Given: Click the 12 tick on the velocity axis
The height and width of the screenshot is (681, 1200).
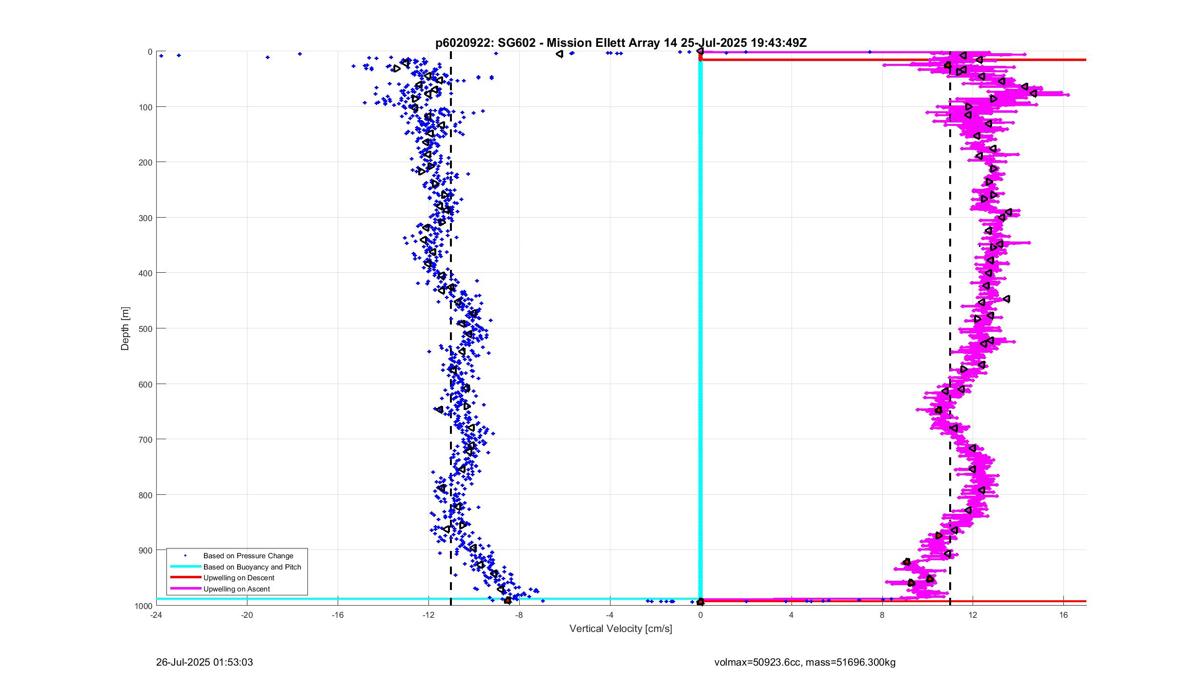Looking at the screenshot, I should click(973, 615).
